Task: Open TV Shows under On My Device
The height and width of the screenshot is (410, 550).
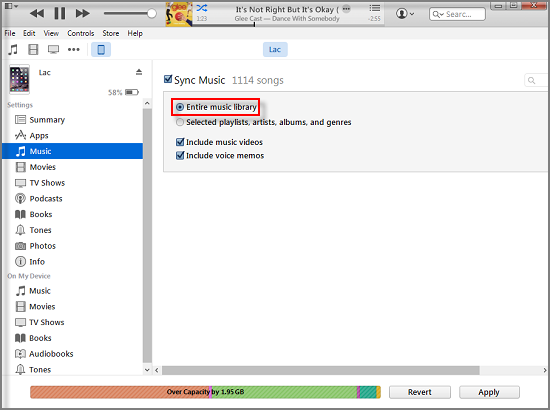Action: (72, 322)
